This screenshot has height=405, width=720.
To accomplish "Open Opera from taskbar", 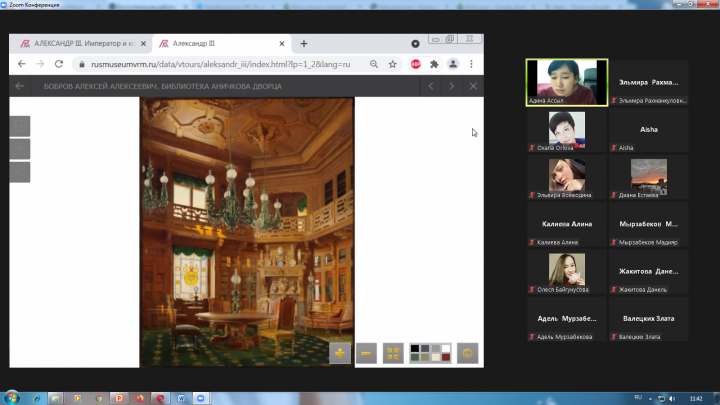I will (160, 398).
